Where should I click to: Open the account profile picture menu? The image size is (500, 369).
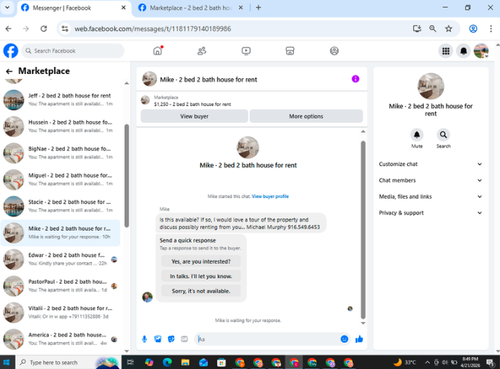(481, 51)
